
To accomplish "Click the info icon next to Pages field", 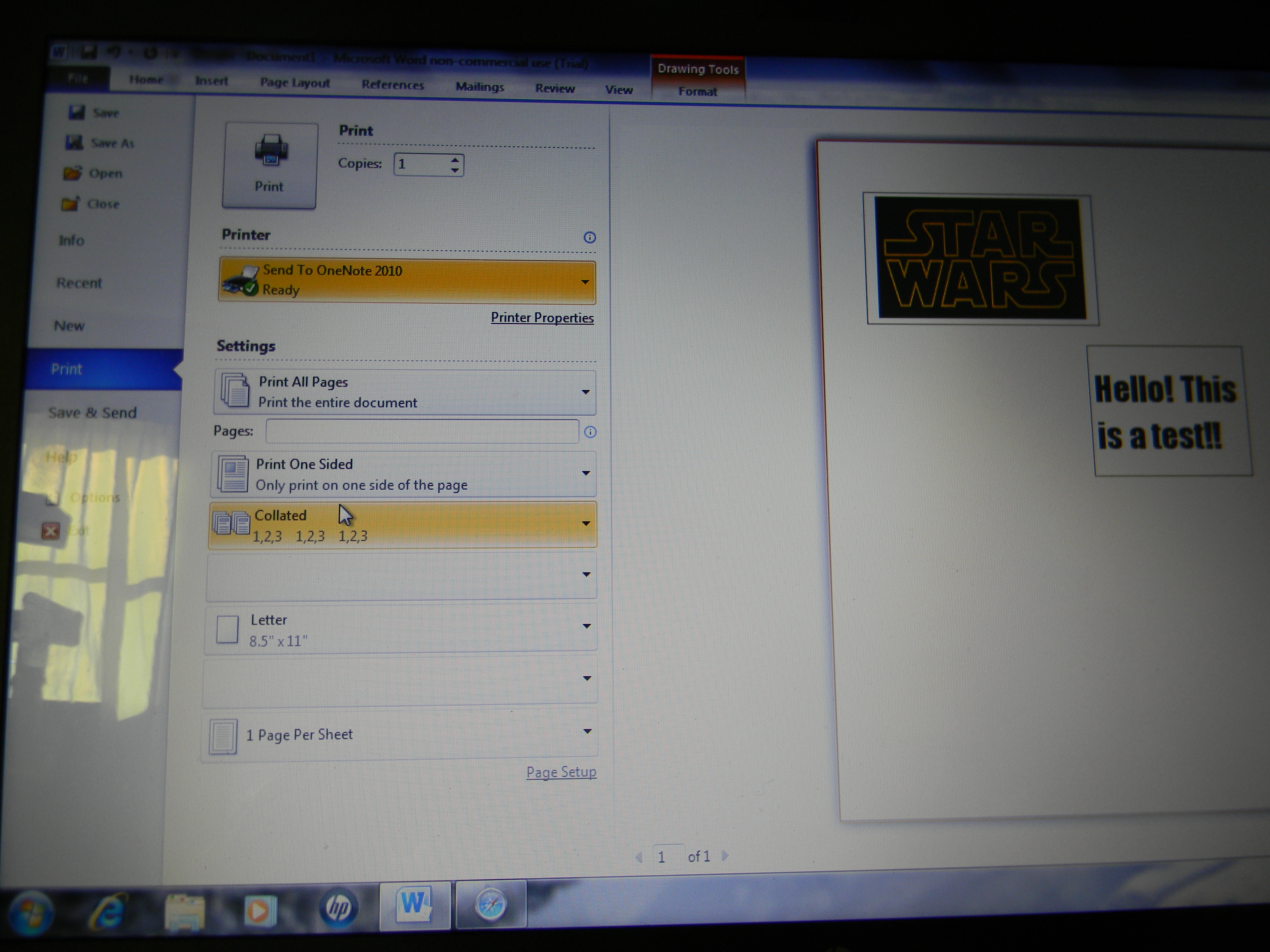I will point(590,432).
